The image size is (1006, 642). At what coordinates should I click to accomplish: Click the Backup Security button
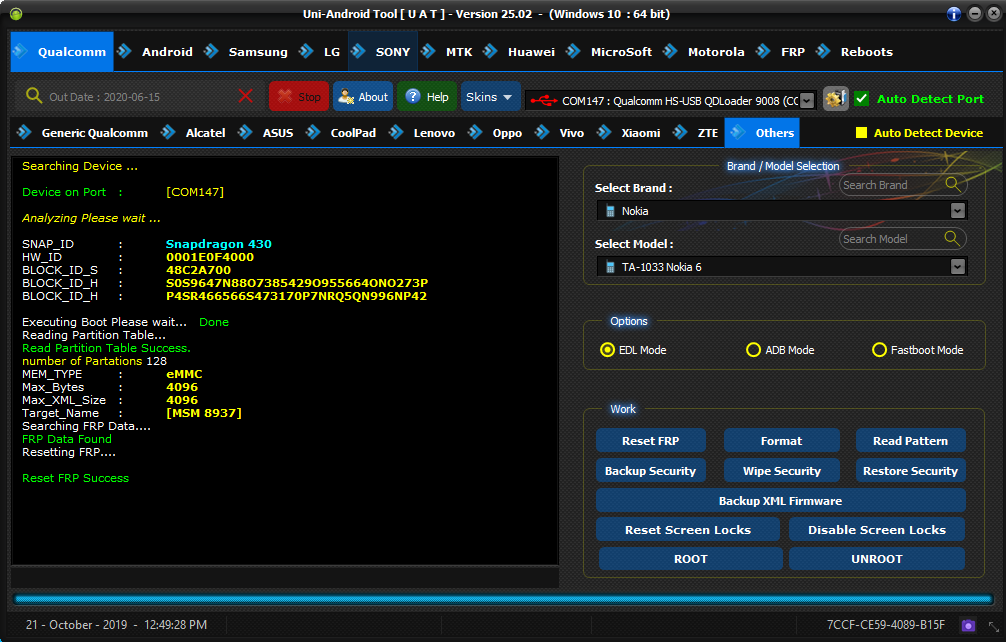(651, 471)
